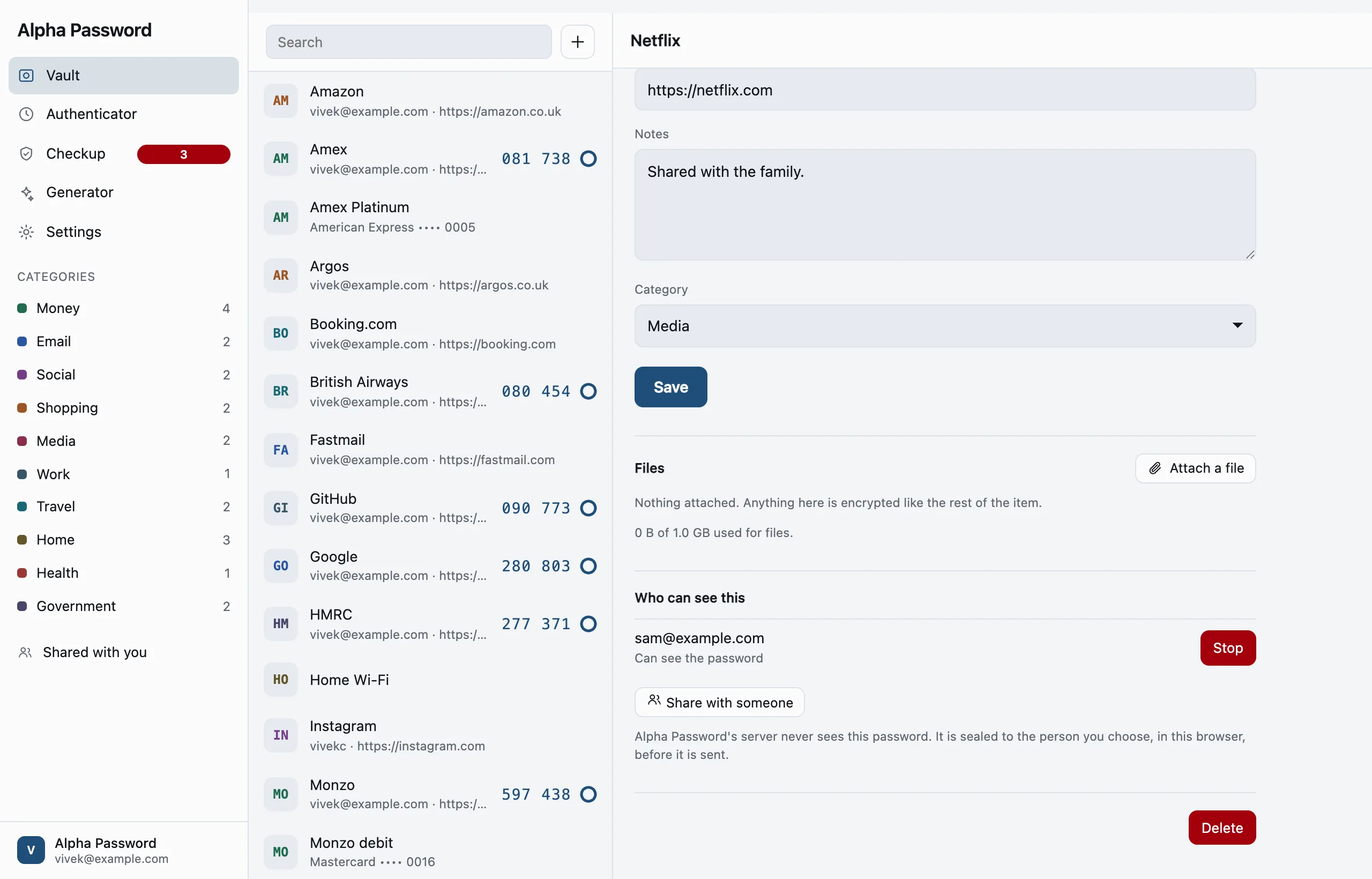The width and height of the screenshot is (1372, 879).
Task: Select the Travel category
Action: 124,507
